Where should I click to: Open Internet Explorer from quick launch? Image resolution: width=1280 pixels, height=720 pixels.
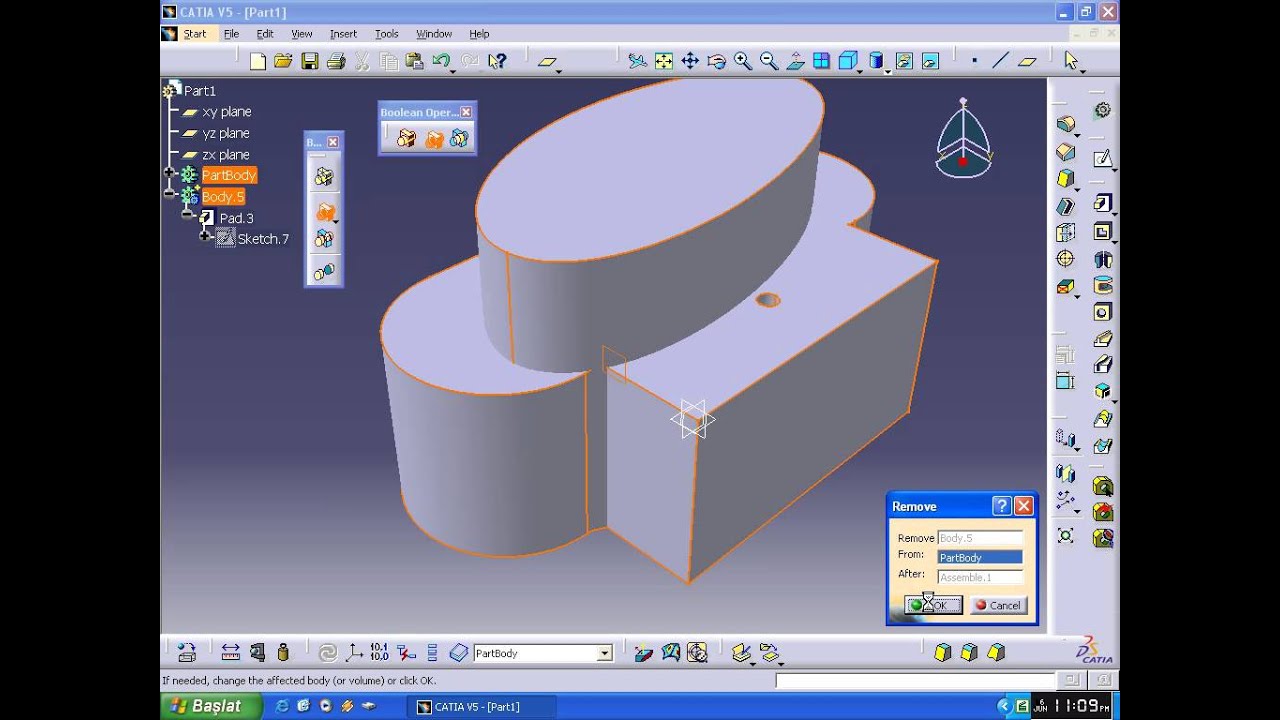tap(281, 706)
